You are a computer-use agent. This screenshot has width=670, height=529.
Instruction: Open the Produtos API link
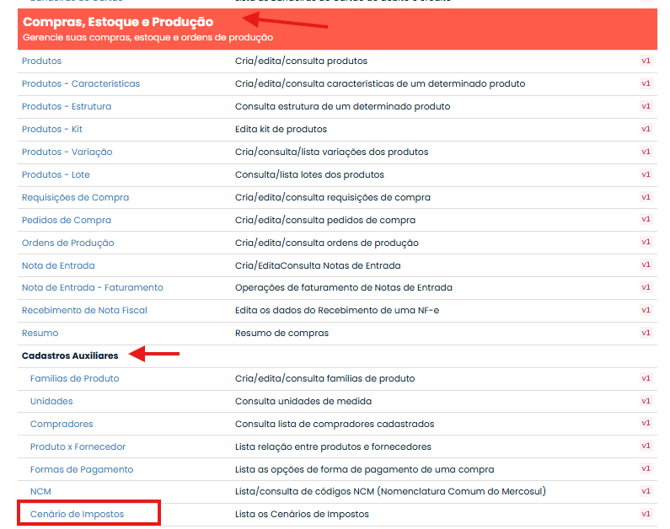(41, 61)
